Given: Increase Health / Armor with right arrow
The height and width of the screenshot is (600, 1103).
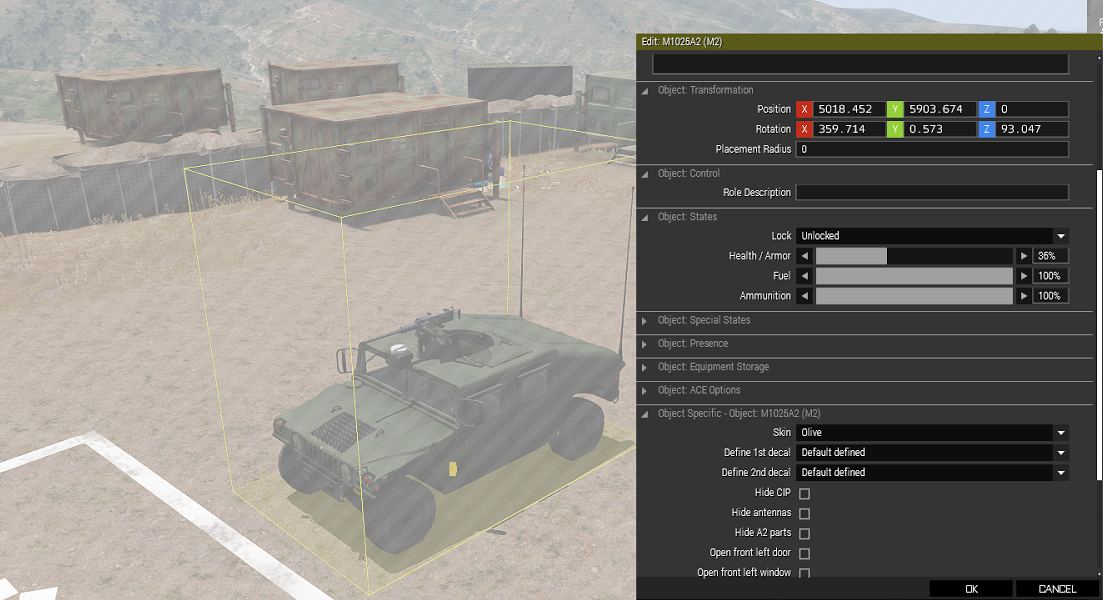Looking at the screenshot, I should 1024,256.
